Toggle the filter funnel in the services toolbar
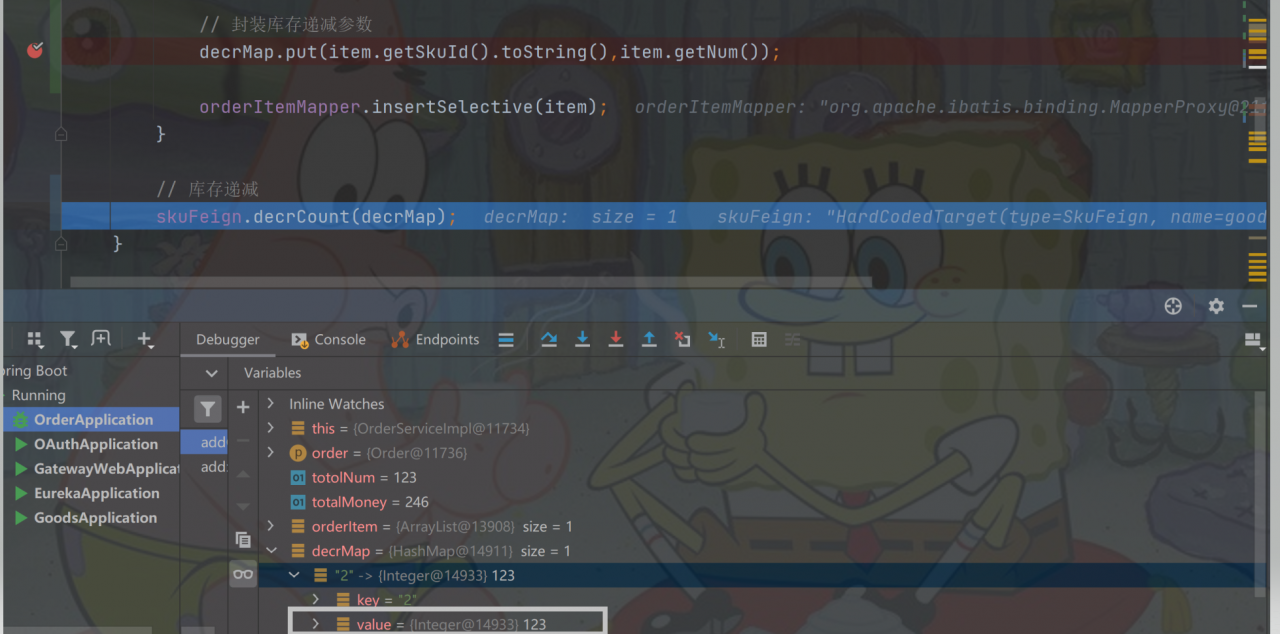The width and height of the screenshot is (1280, 634). 68,339
